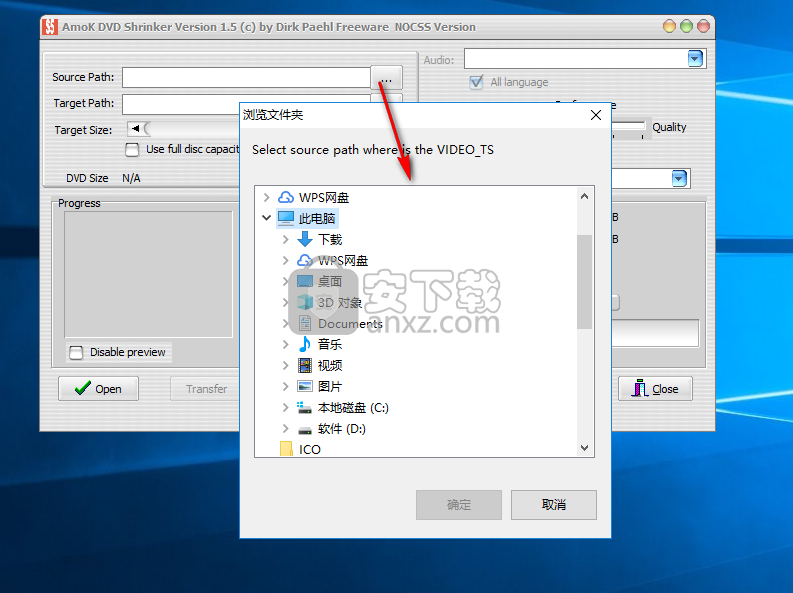793x593 pixels.
Task: Close the 浏览文件夹 dialog with X
Action: click(x=596, y=115)
